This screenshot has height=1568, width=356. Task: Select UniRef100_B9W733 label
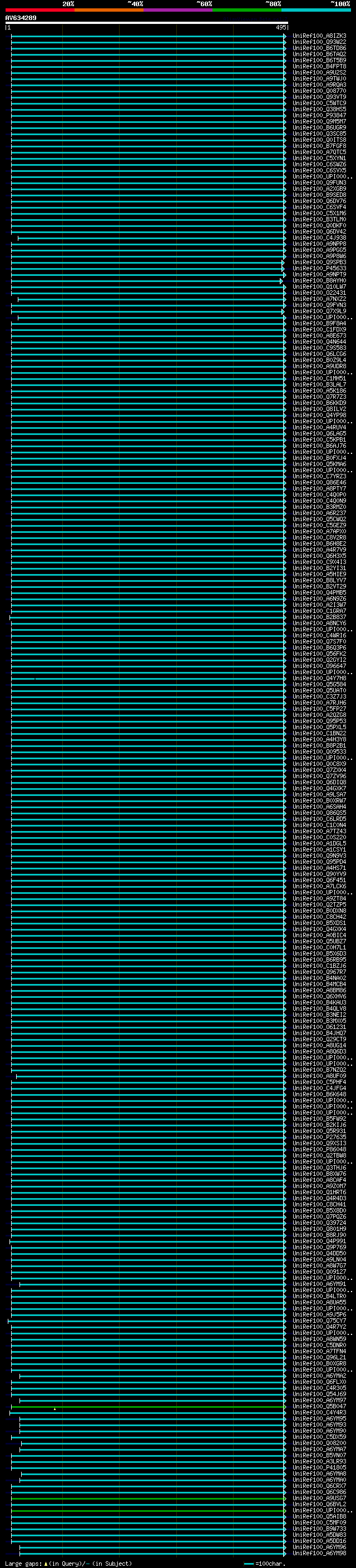pos(319,1529)
